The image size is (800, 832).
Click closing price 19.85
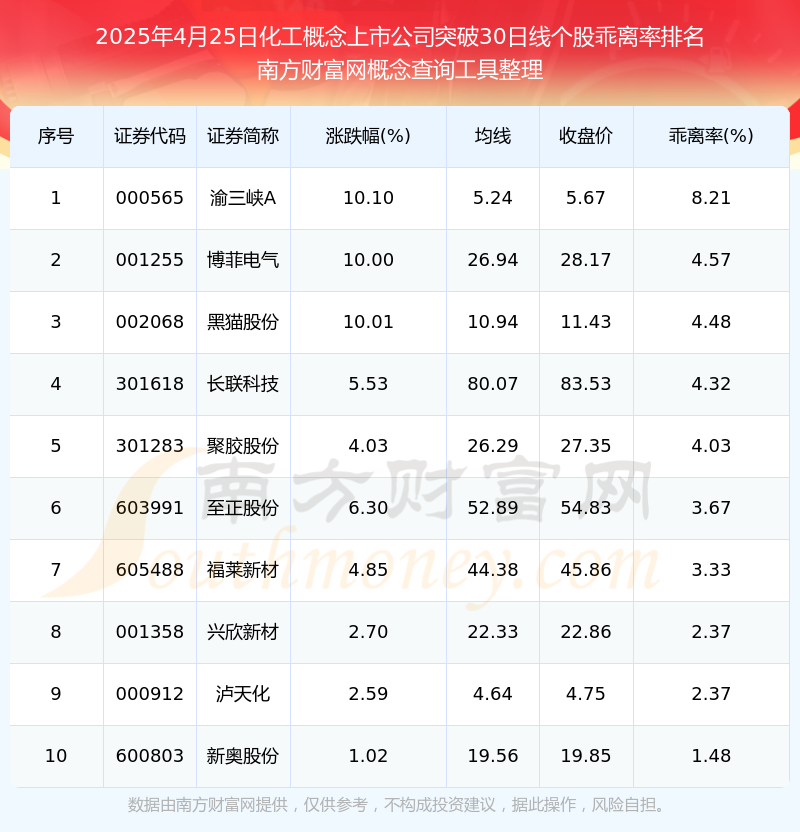coord(586,757)
